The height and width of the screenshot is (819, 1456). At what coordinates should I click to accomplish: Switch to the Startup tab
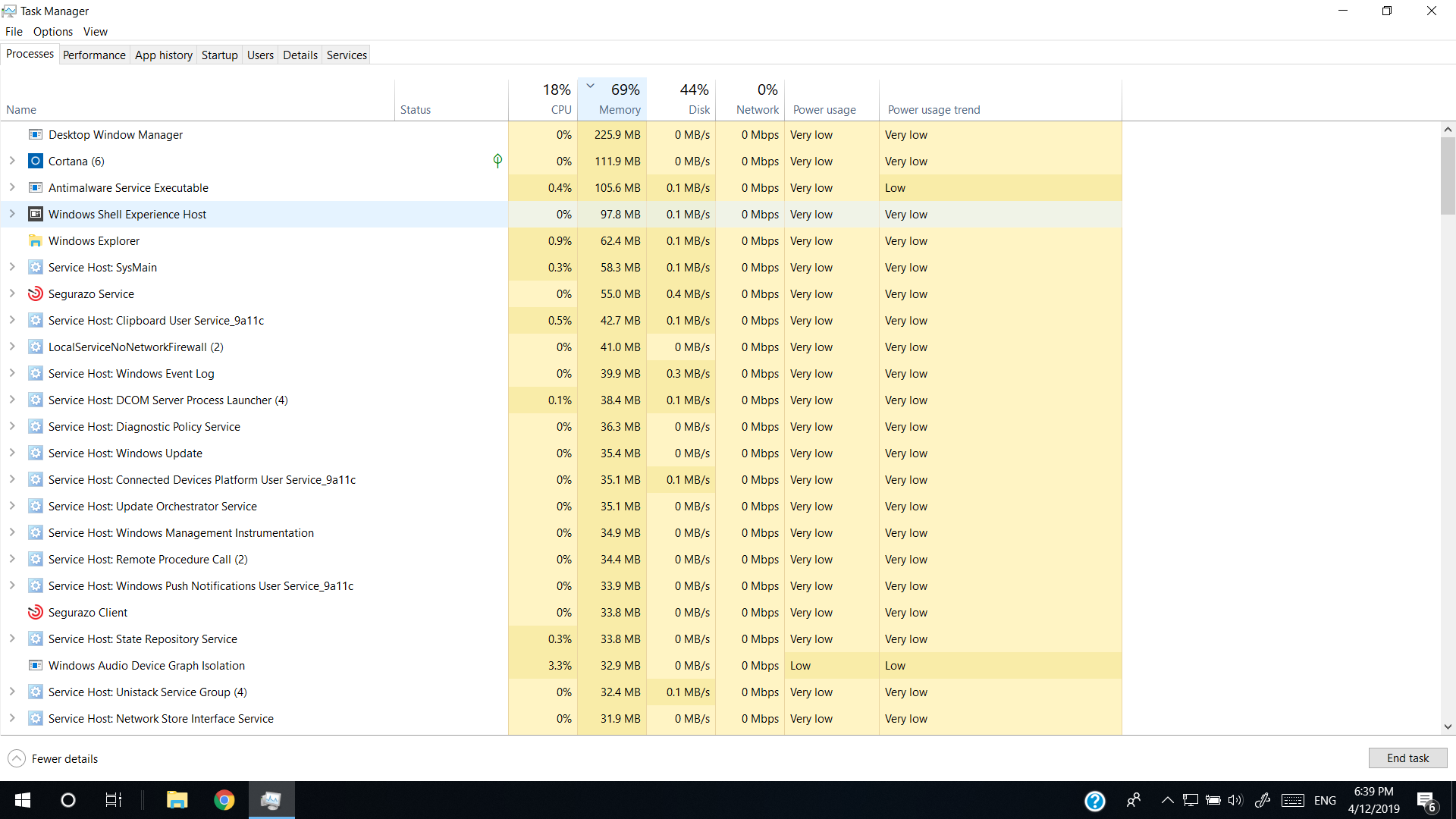coord(220,55)
